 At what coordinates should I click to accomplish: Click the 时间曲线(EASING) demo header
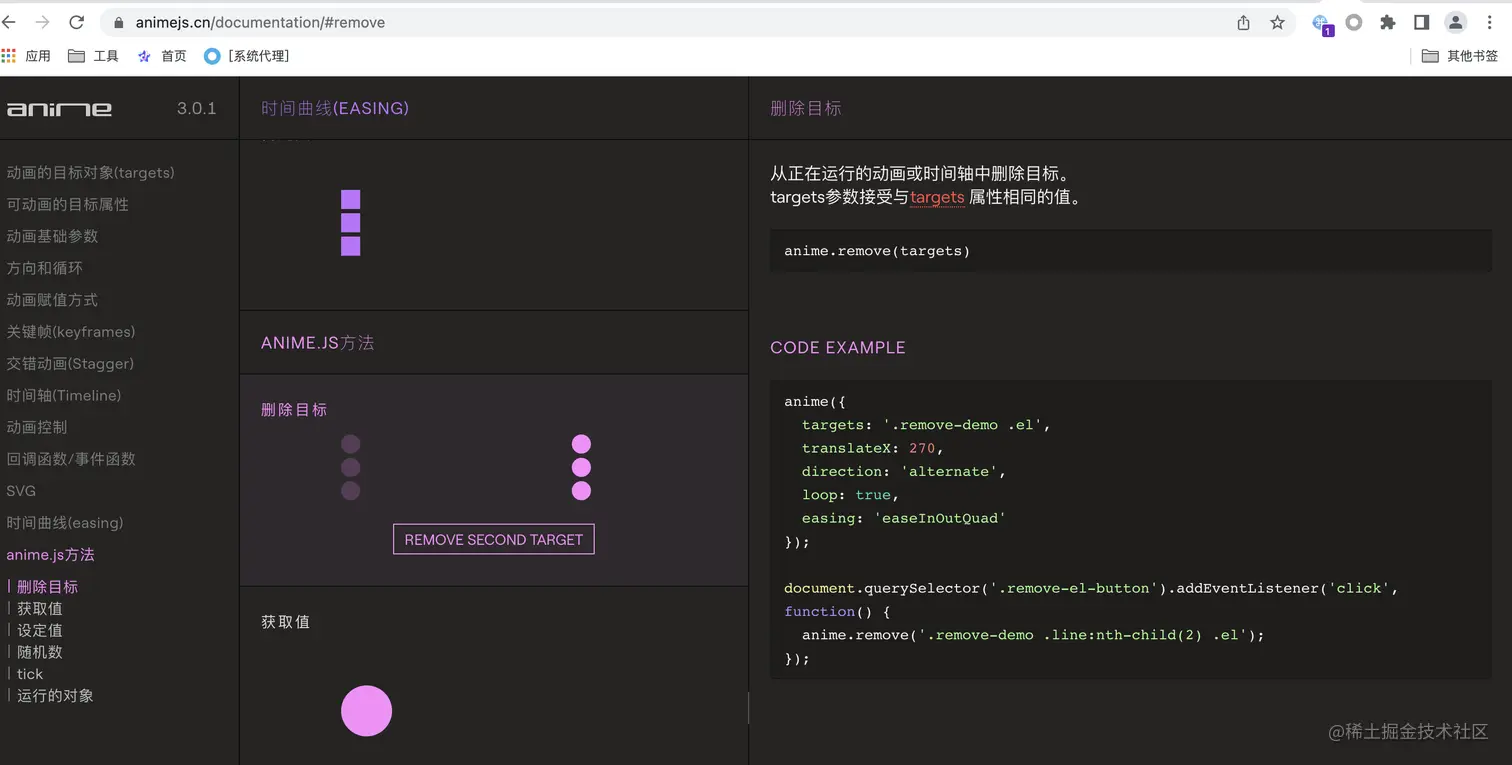pyautogui.click(x=335, y=108)
